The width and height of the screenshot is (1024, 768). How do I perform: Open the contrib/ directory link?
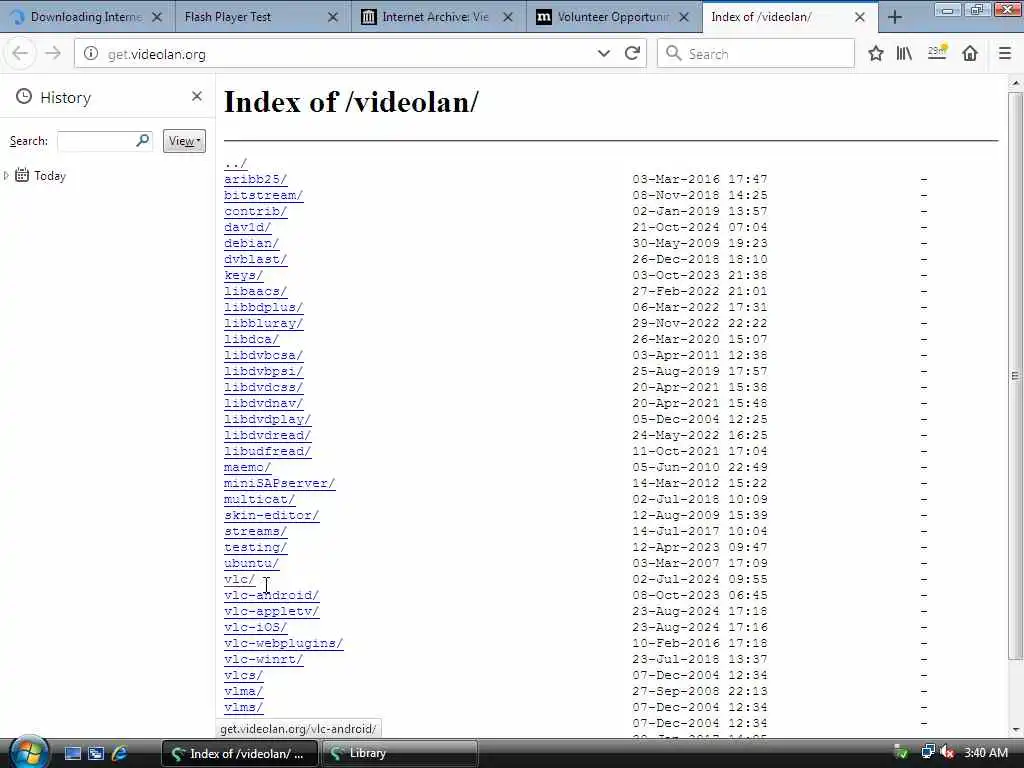tap(255, 212)
